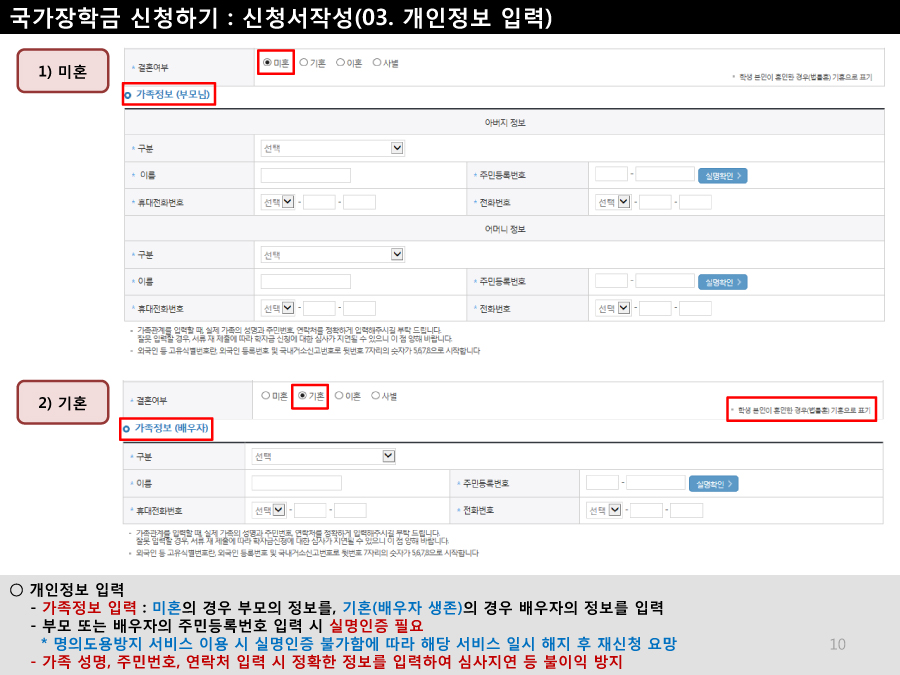Select 이혼 radio in the second form
900x675 pixels.
click(339, 395)
